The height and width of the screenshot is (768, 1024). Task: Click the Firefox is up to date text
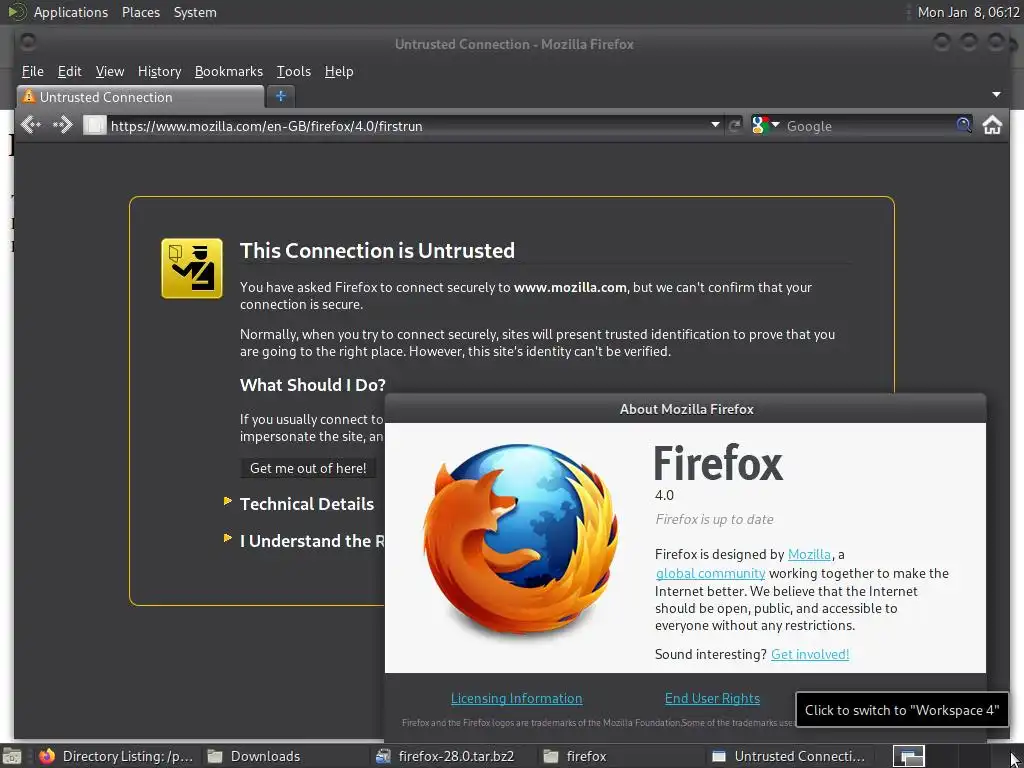pyautogui.click(x=714, y=519)
